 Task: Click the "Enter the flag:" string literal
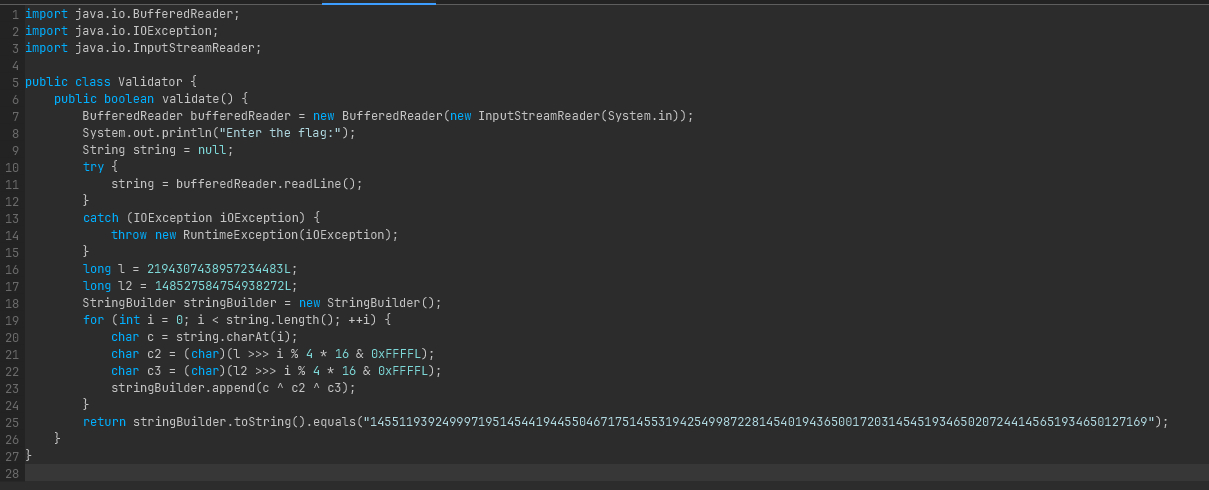(284, 133)
